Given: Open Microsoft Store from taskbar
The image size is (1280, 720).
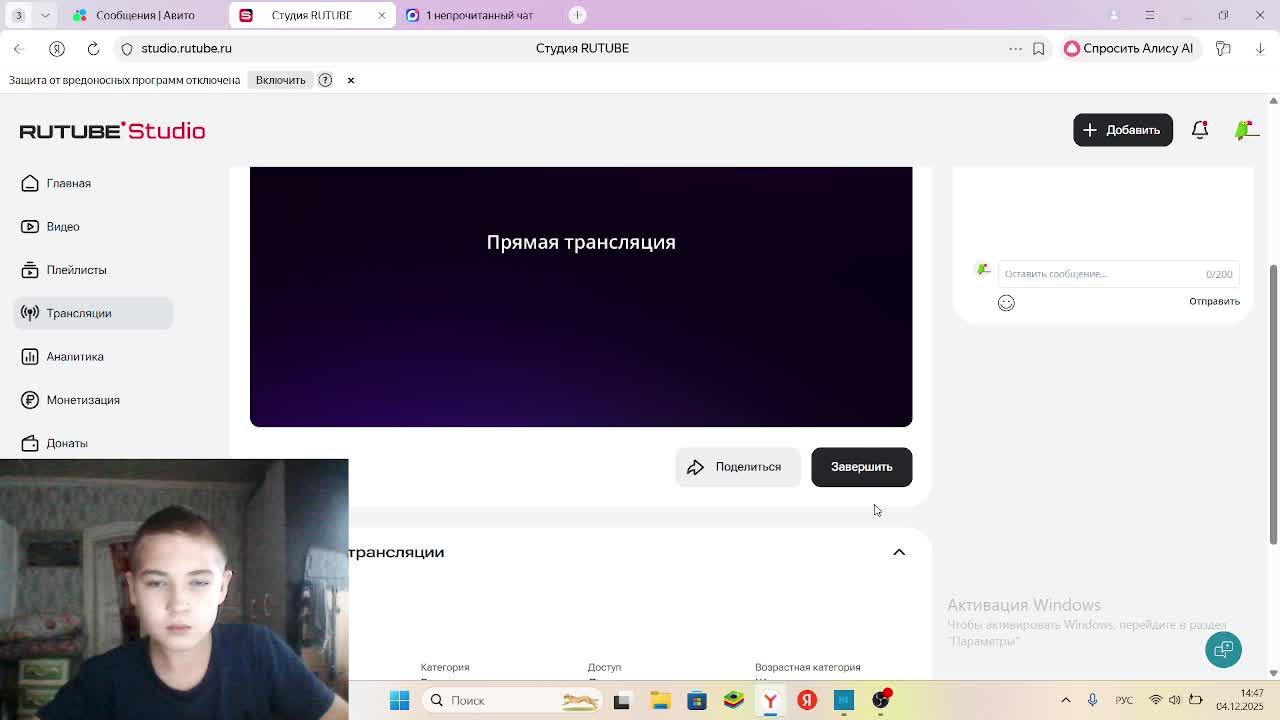Looking at the screenshot, I should point(697,700).
